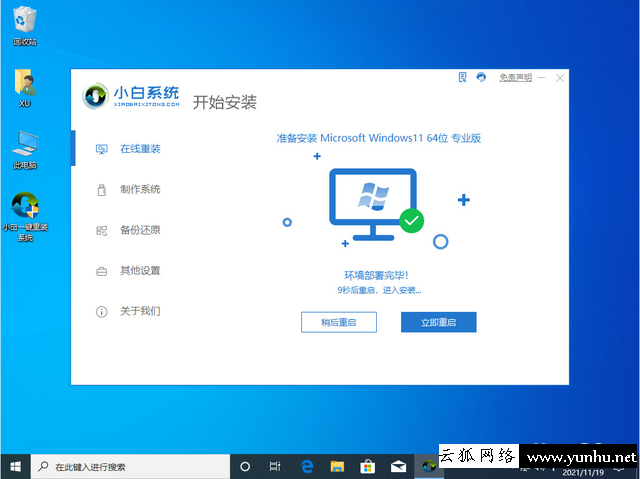Launch Microsoft Edge from the taskbar

tap(307, 466)
